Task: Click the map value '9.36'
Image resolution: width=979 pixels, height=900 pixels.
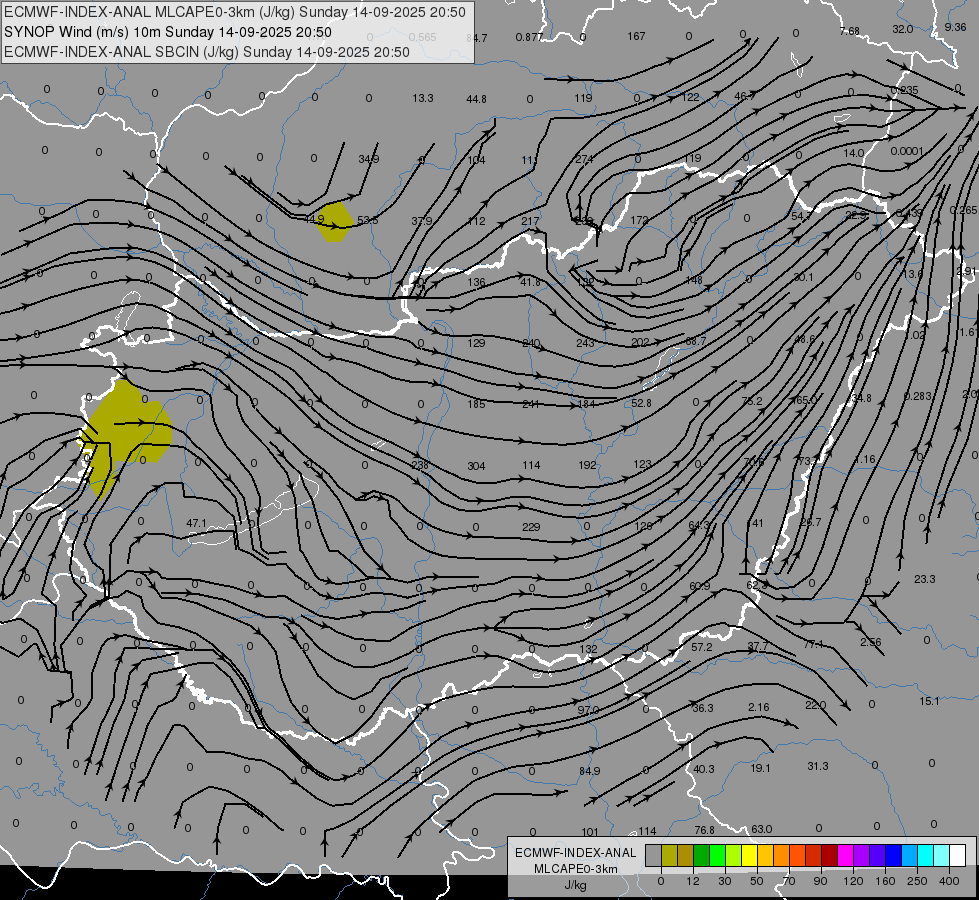Action: (955, 27)
